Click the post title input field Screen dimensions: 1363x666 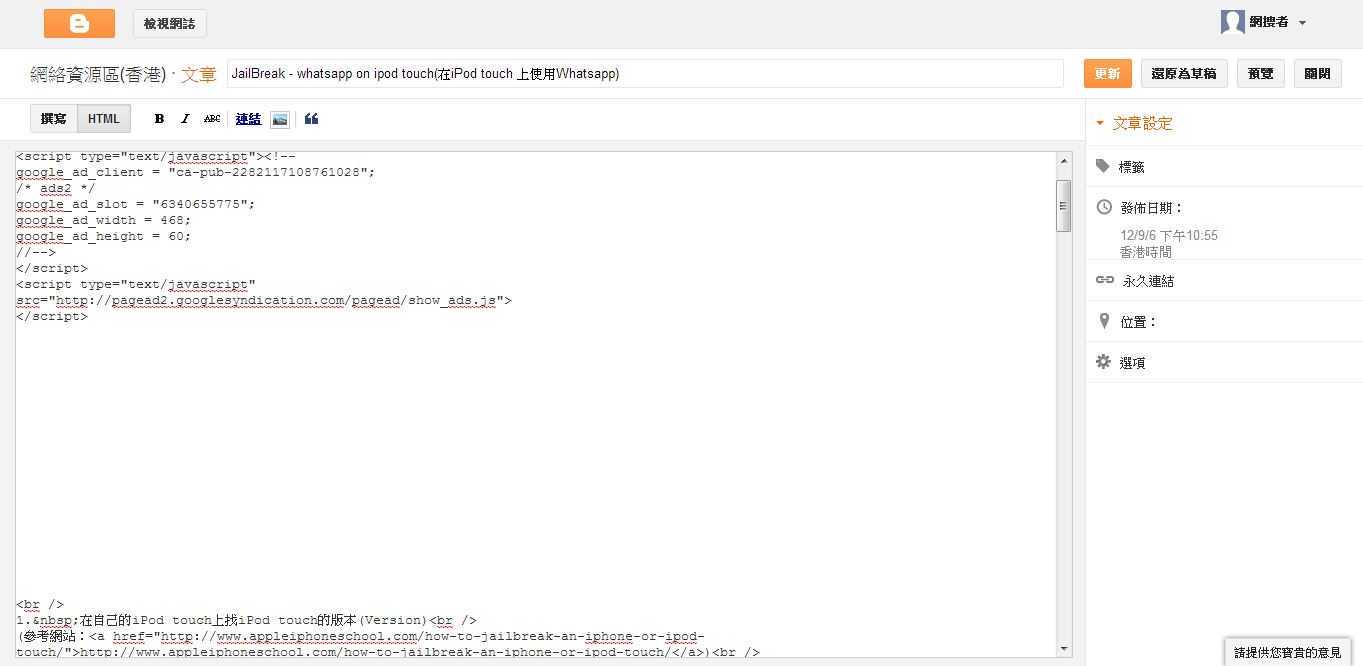coord(645,74)
